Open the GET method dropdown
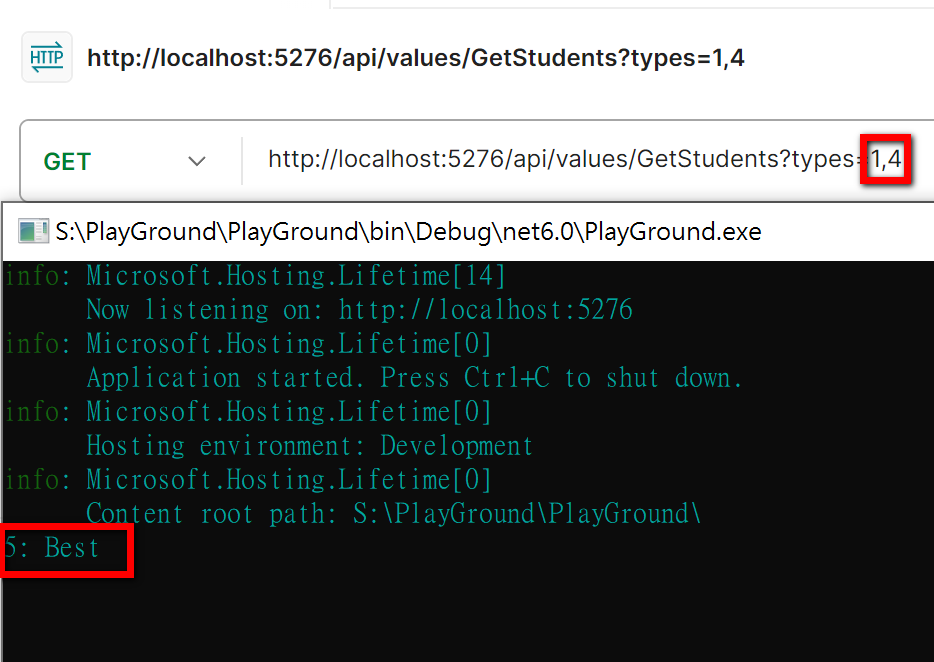 click(125, 161)
